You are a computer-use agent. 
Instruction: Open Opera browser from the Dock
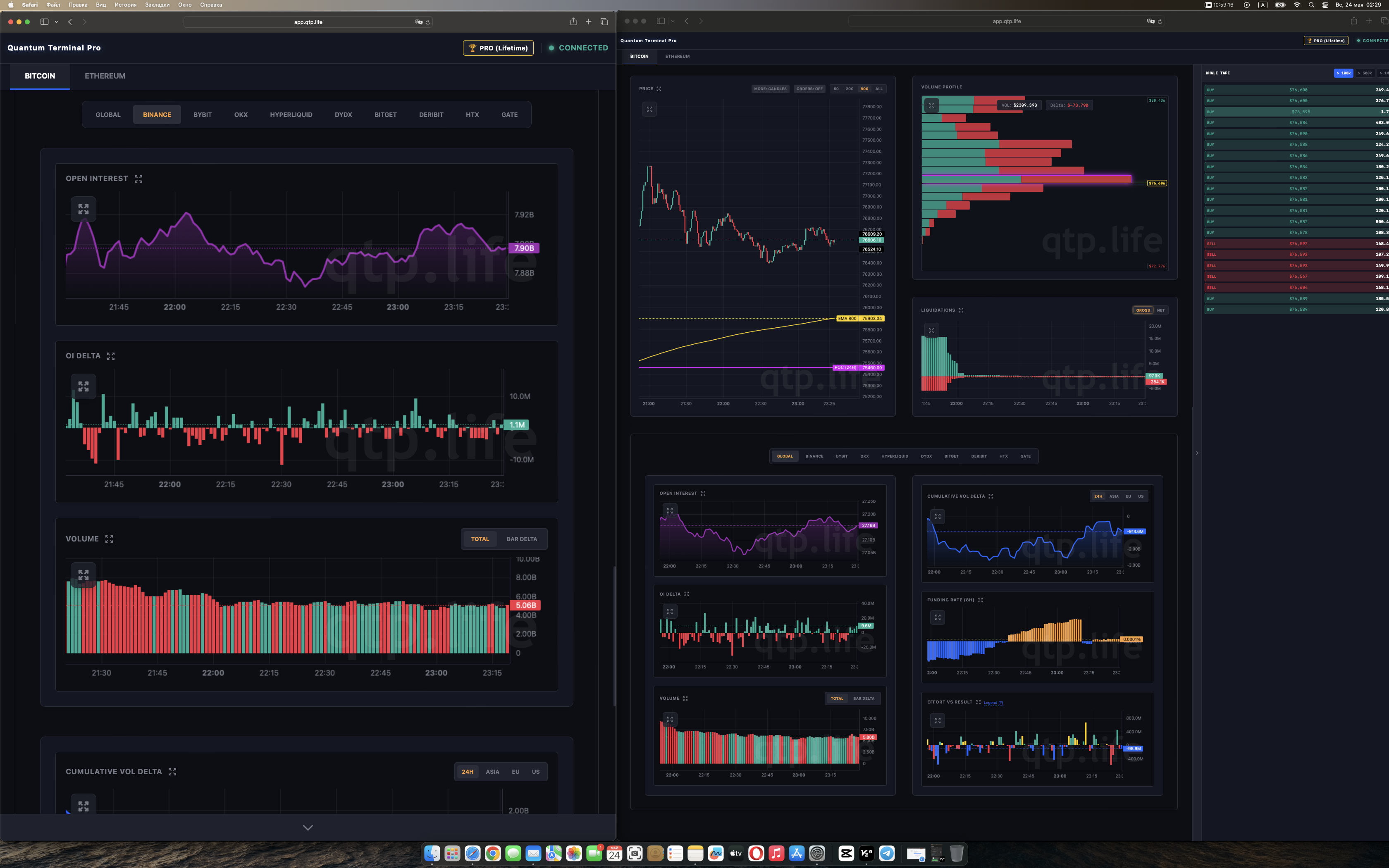pyautogui.click(x=757, y=854)
